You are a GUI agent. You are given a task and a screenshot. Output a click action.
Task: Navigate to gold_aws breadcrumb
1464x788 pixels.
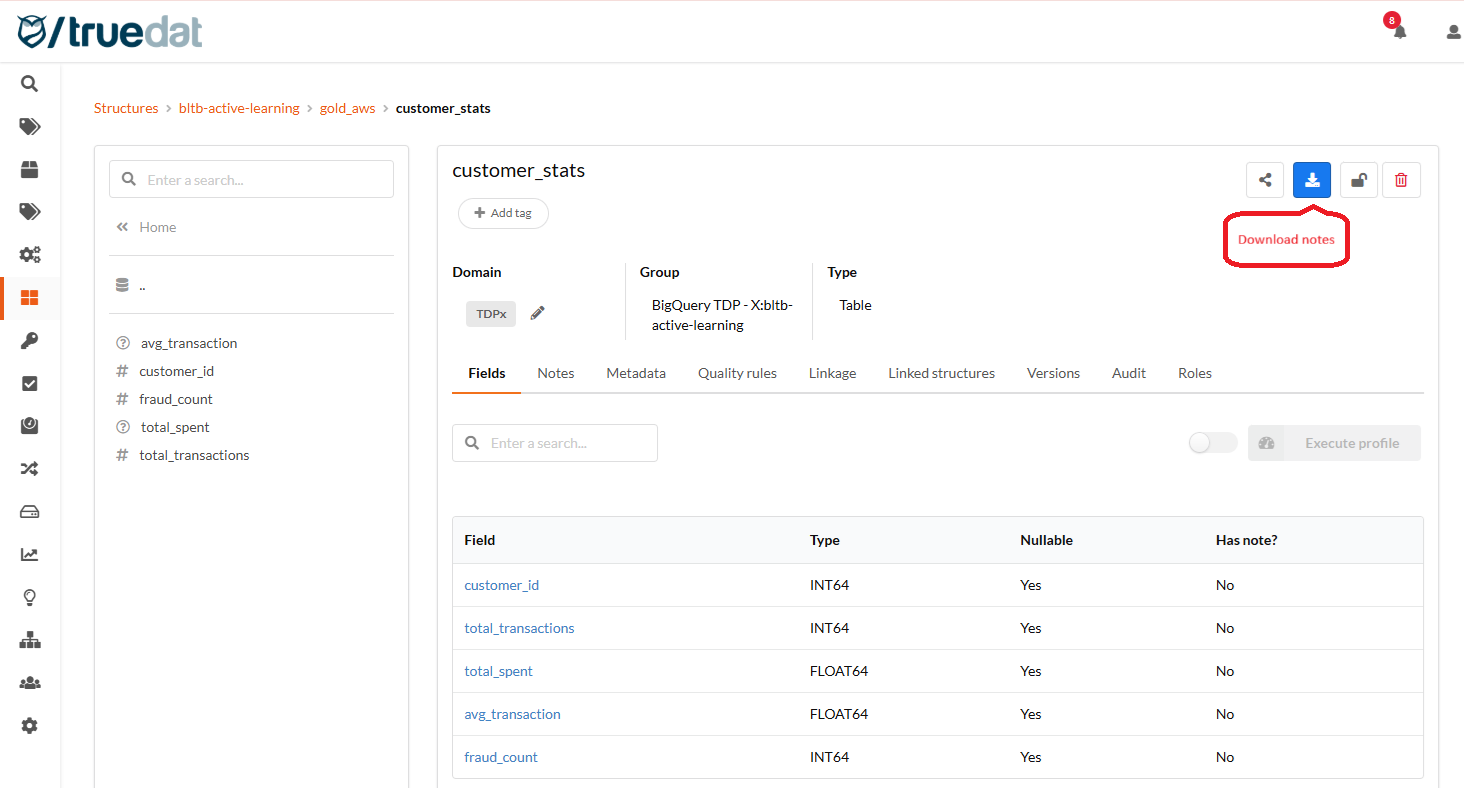347,108
